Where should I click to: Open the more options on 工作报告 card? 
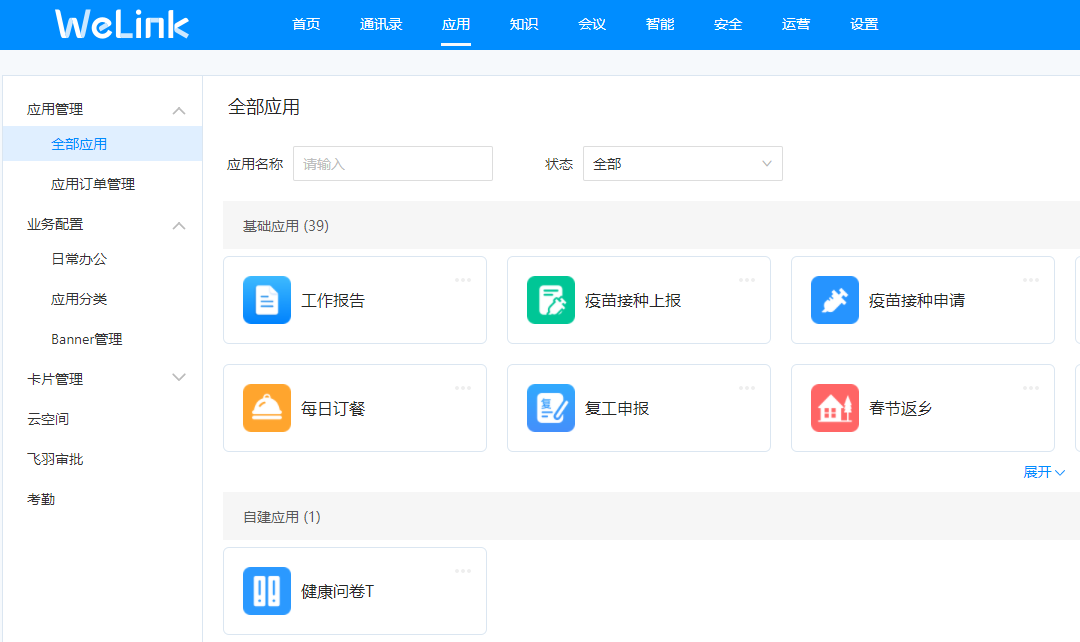462,280
